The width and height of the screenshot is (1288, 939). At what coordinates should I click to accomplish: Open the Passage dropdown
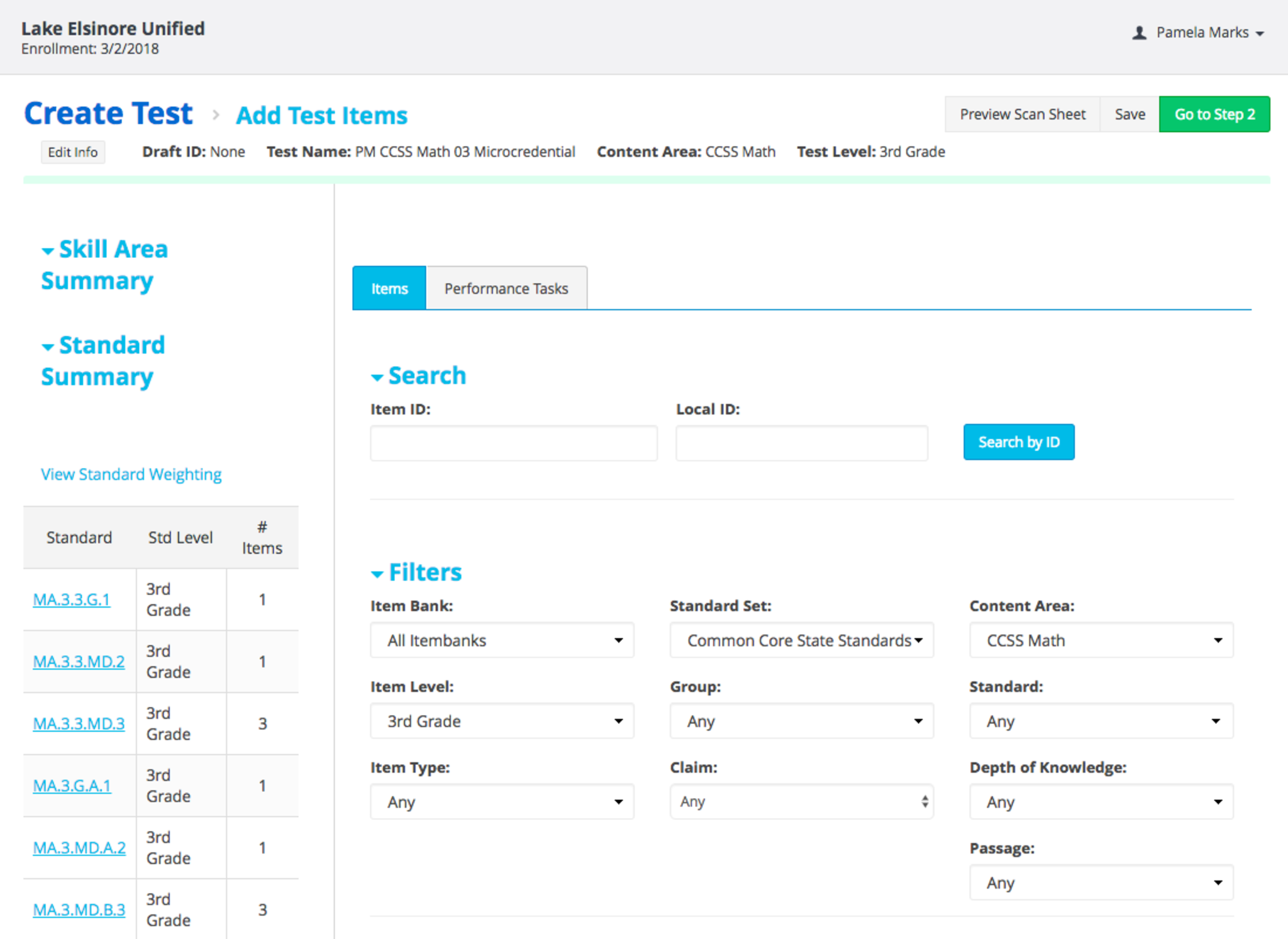tap(1101, 883)
